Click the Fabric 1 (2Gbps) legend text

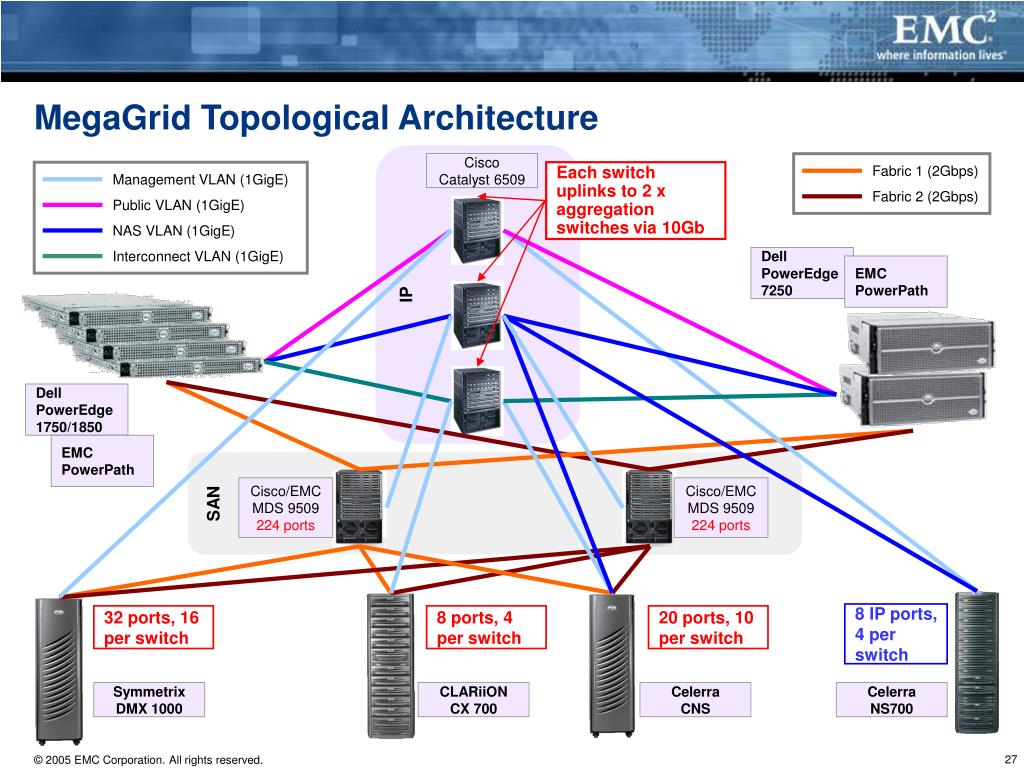[925, 171]
